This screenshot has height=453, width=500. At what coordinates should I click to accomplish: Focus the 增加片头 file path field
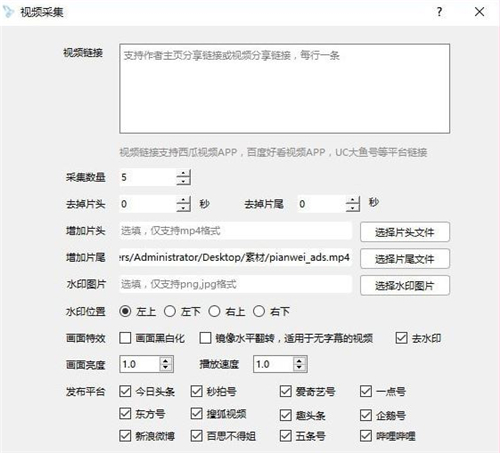tap(235, 231)
